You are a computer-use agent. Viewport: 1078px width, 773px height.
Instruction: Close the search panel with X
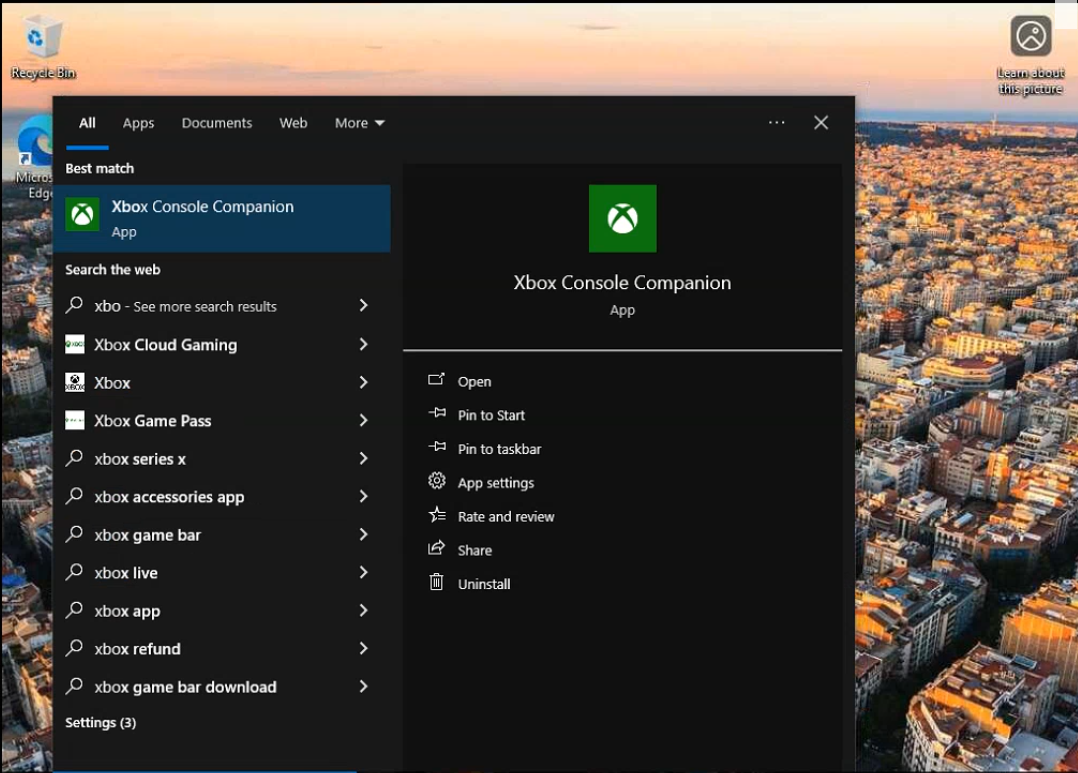821,122
